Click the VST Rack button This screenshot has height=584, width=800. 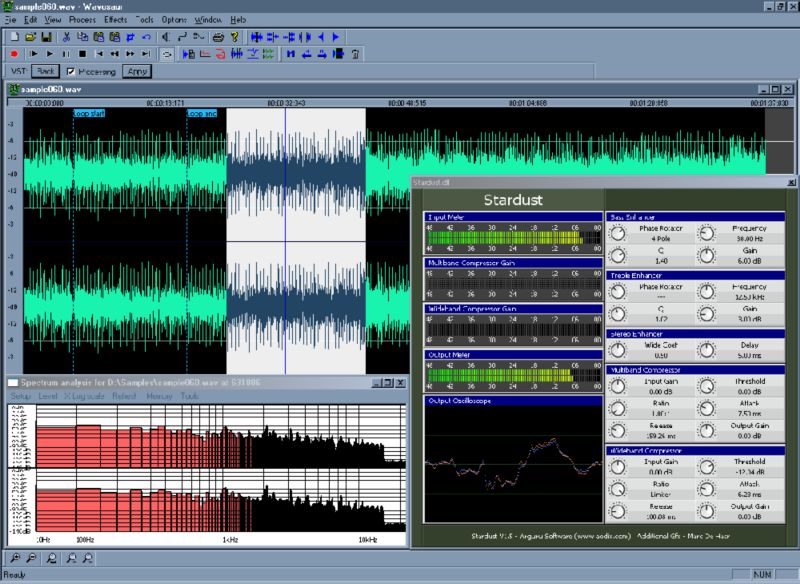45,72
